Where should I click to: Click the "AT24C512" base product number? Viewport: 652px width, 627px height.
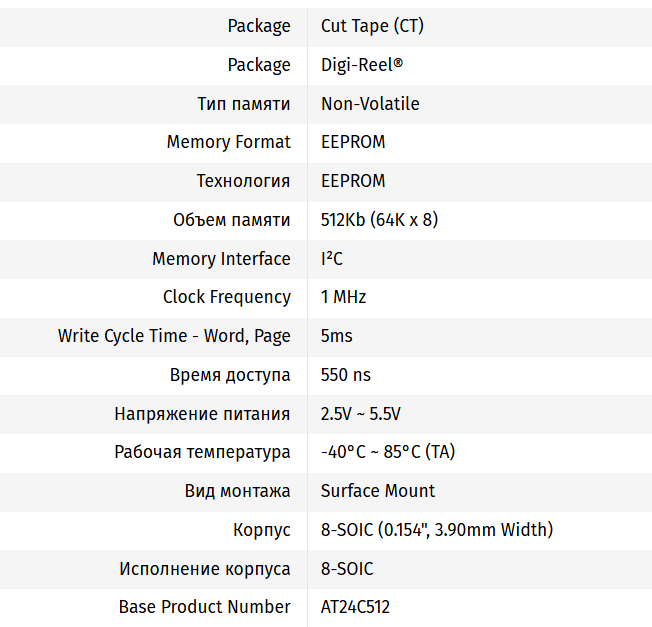(355, 607)
